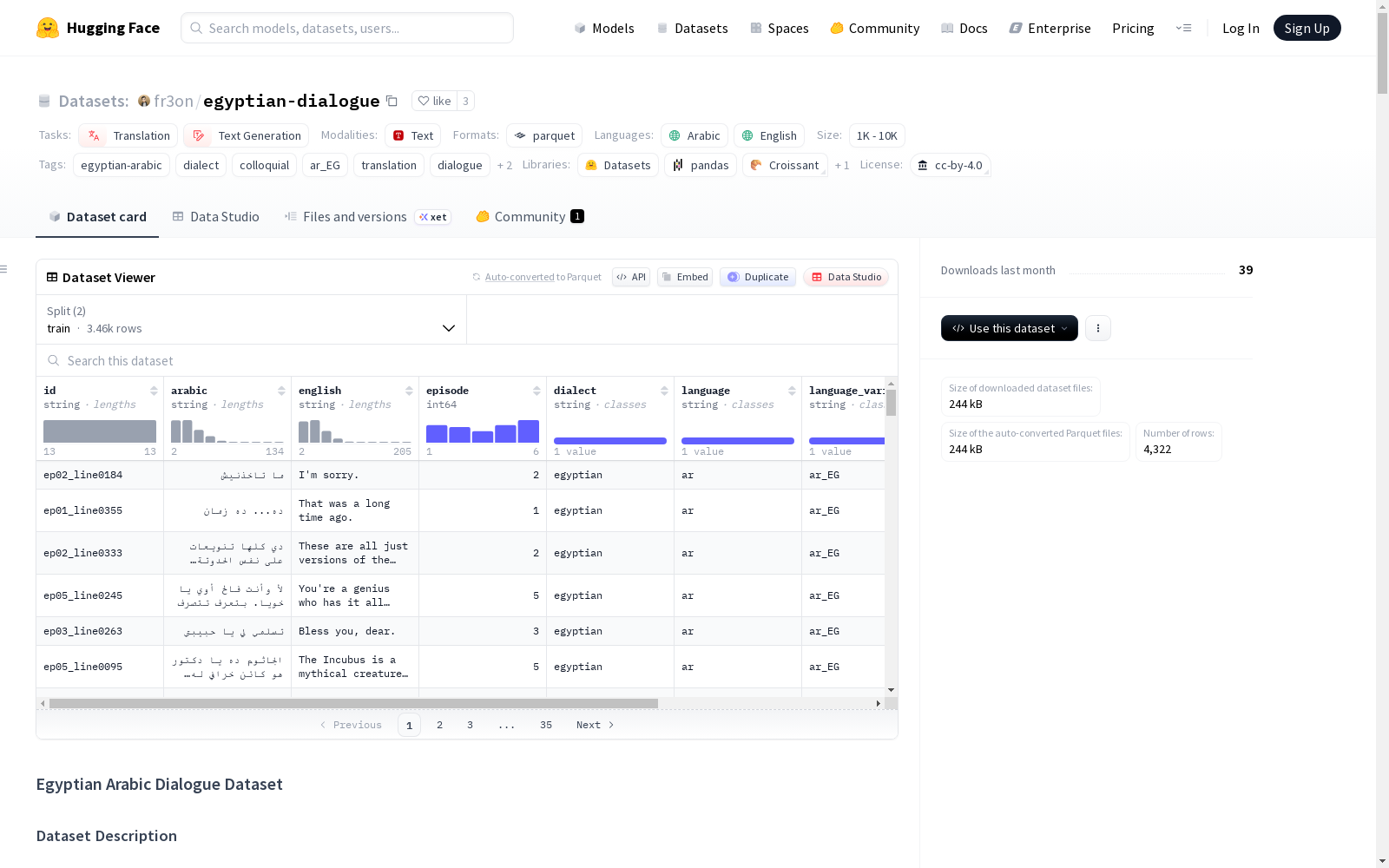Click the Sign Up button
This screenshot has height=868, width=1389.
click(1307, 28)
